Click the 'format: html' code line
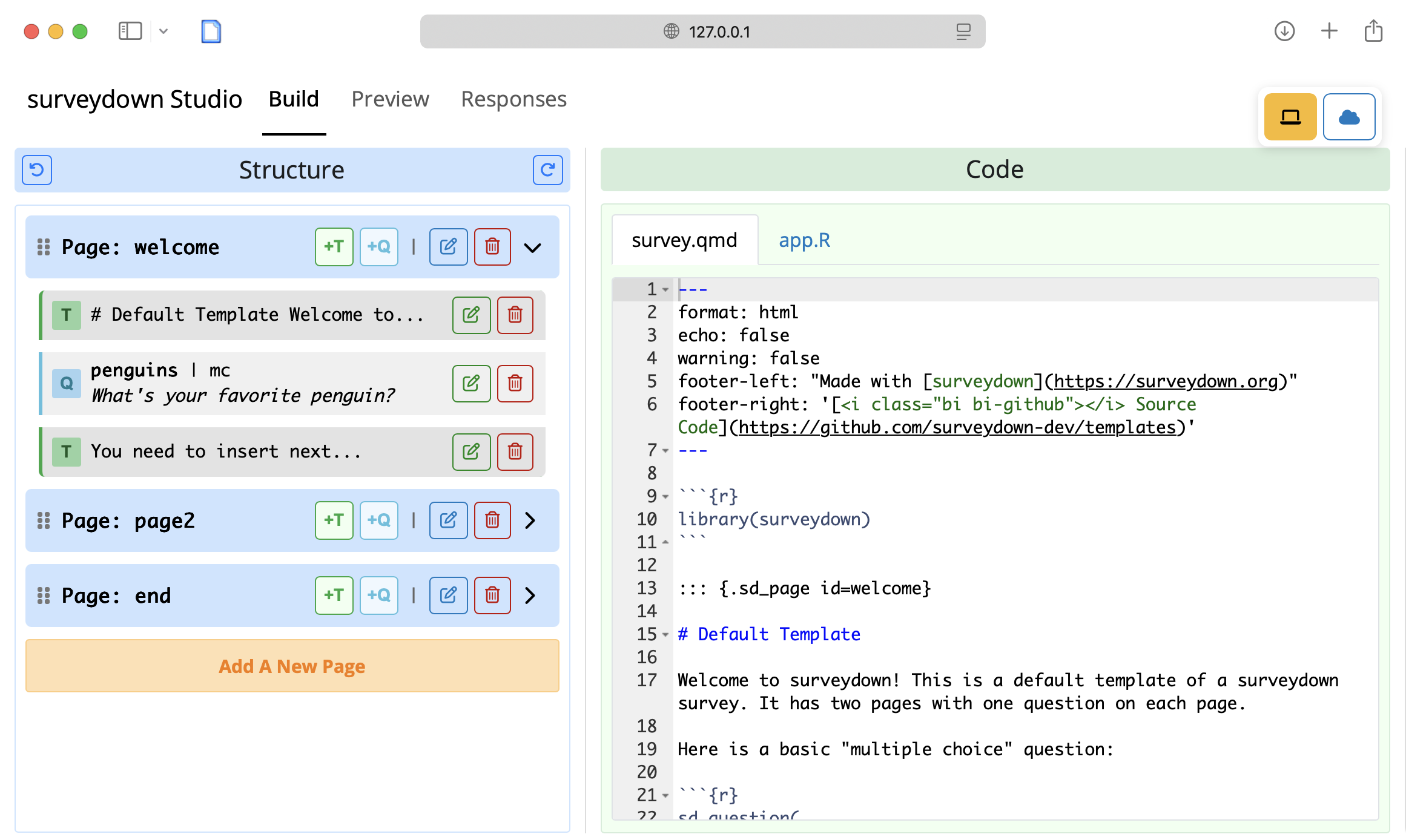The image size is (1406, 840). point(738,312)
